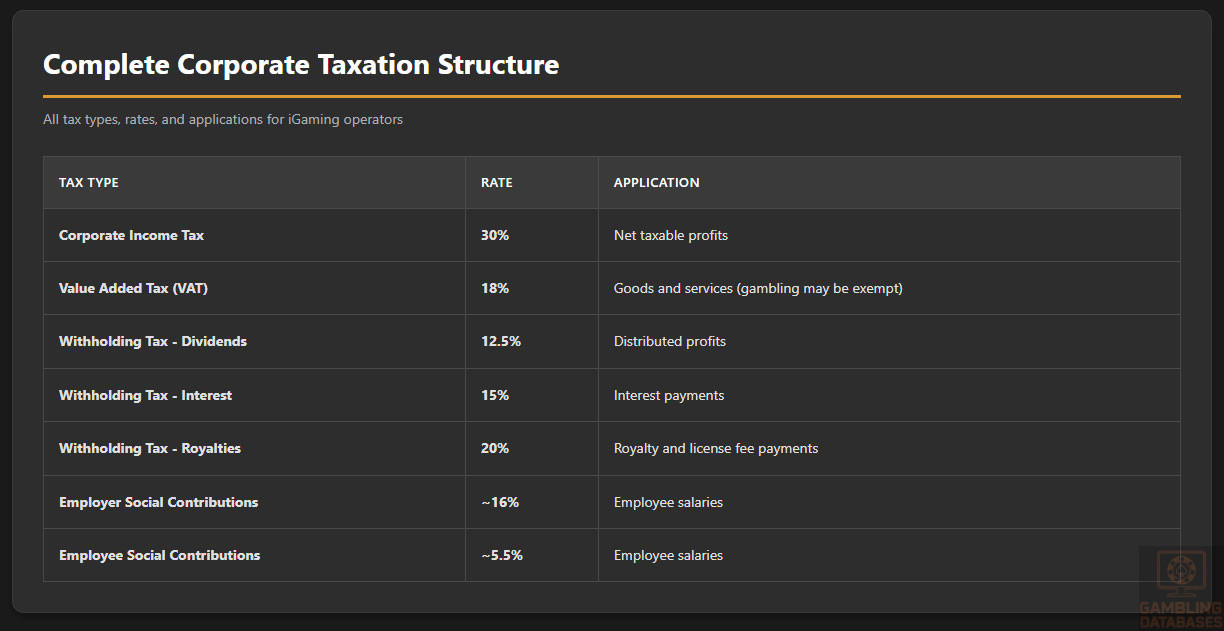The image size is (1224, 631).
Task: Click the Withholding Tax - Dividends label
Action: [x=153, y=342]
